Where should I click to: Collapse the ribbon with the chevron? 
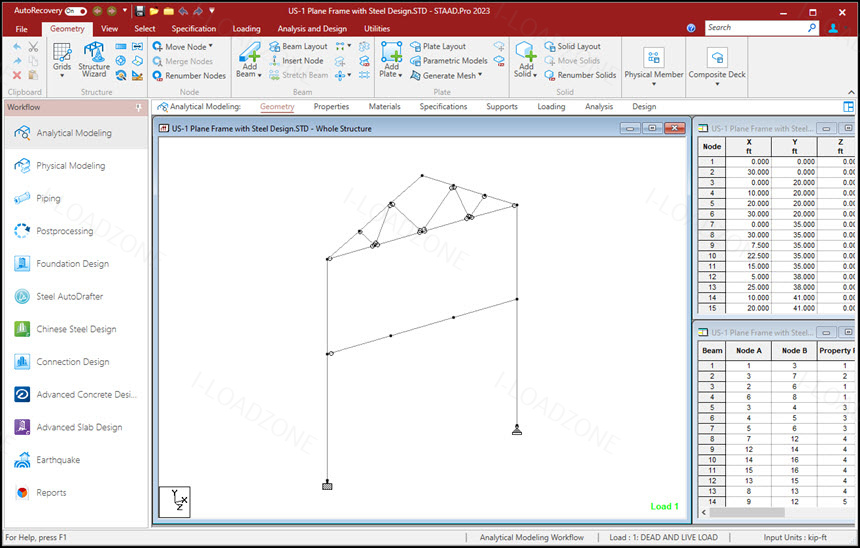[851, 92]
